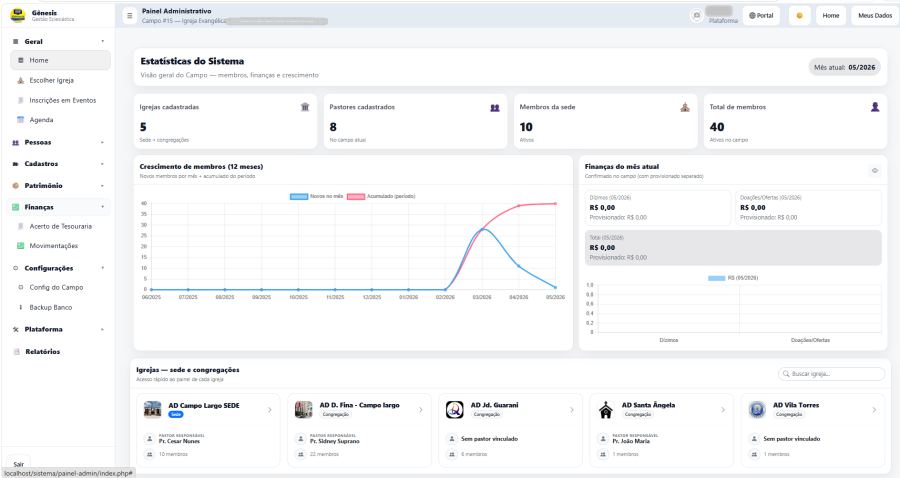Click the download icon beside Backup Banco

click(x=21, y=308)
